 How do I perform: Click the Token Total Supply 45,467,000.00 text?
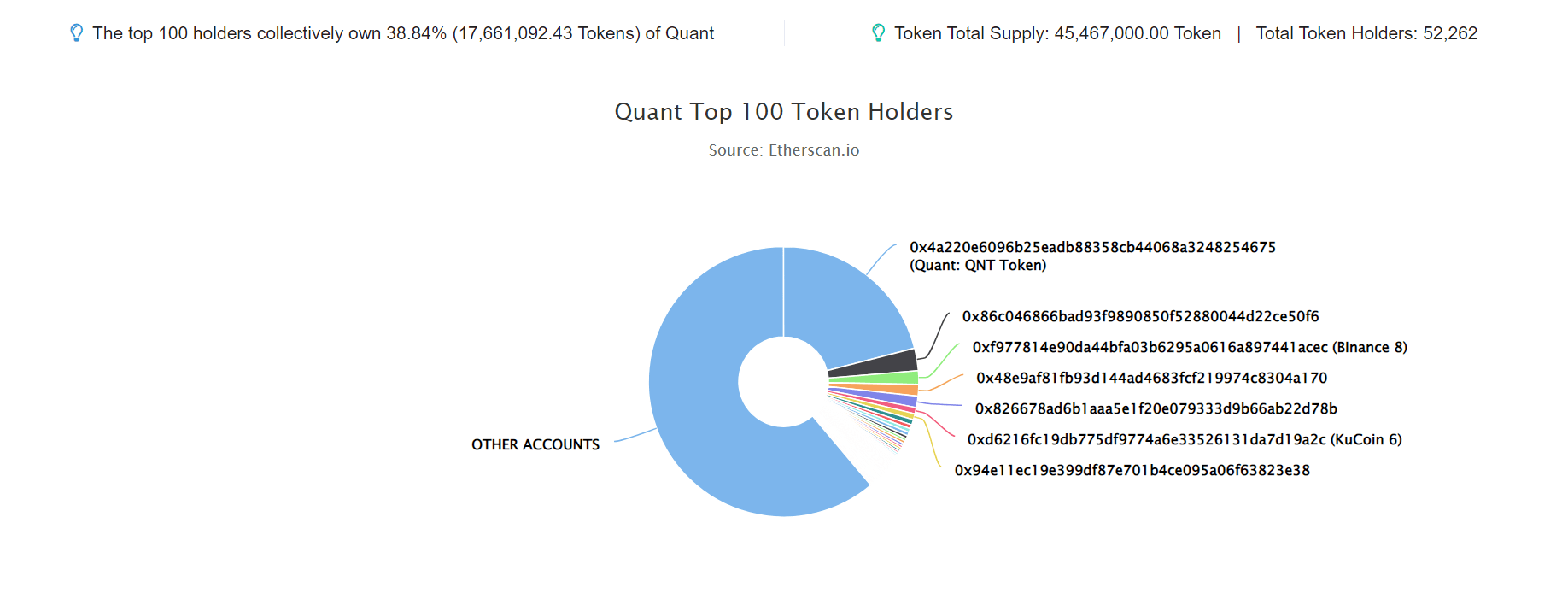(1057, 33)
